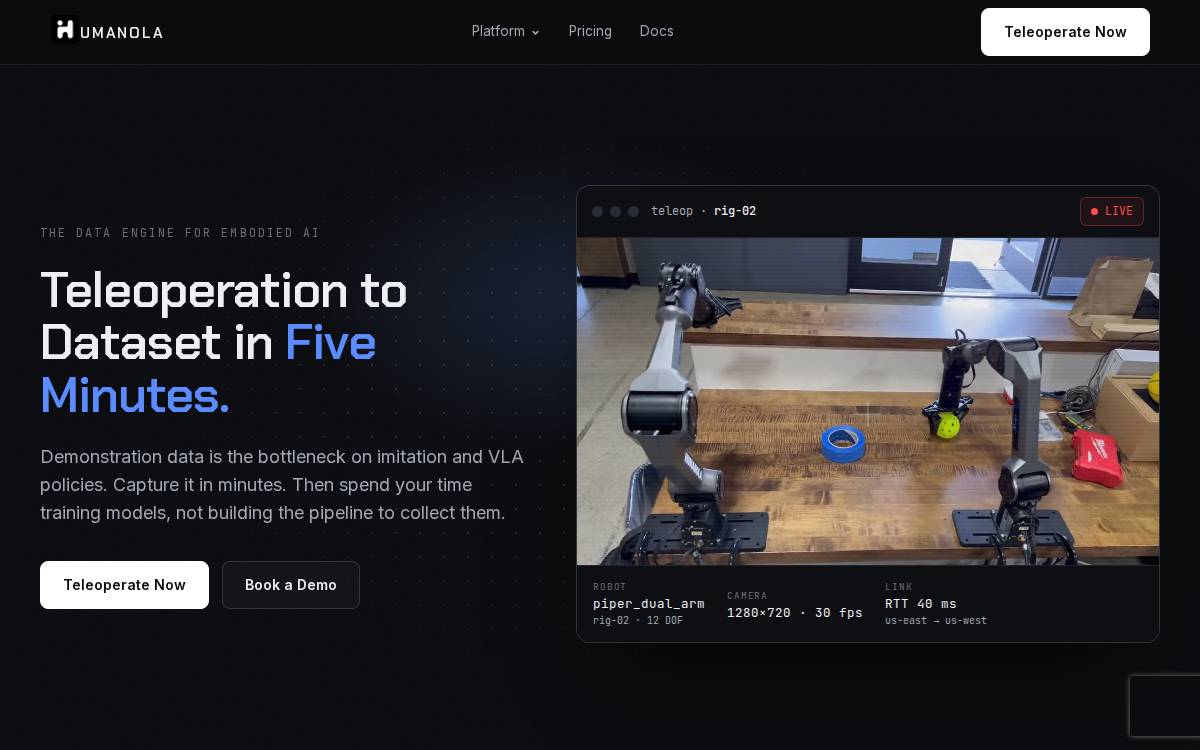
Task: Open the Platform dropdown menu
Action: 506,31
